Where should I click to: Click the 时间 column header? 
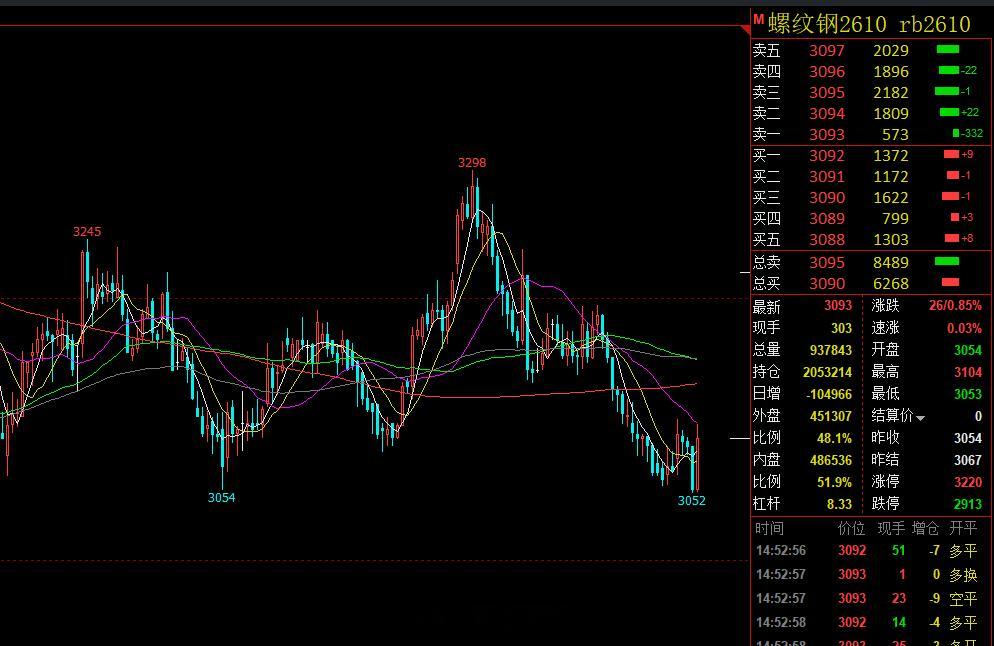(x=769, y=528)
